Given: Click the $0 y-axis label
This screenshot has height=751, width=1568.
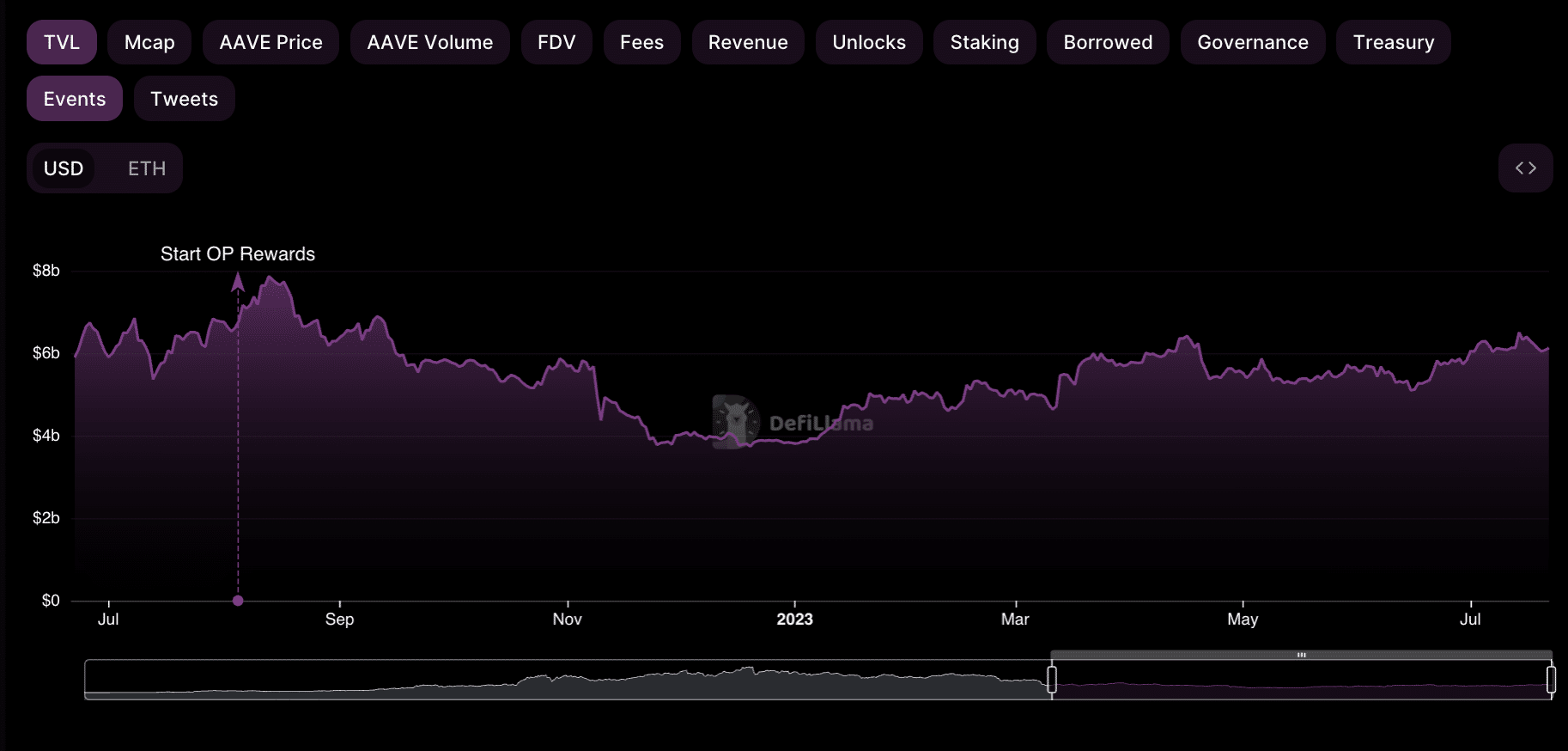Looking at the screenshot, I should [51, 601].
